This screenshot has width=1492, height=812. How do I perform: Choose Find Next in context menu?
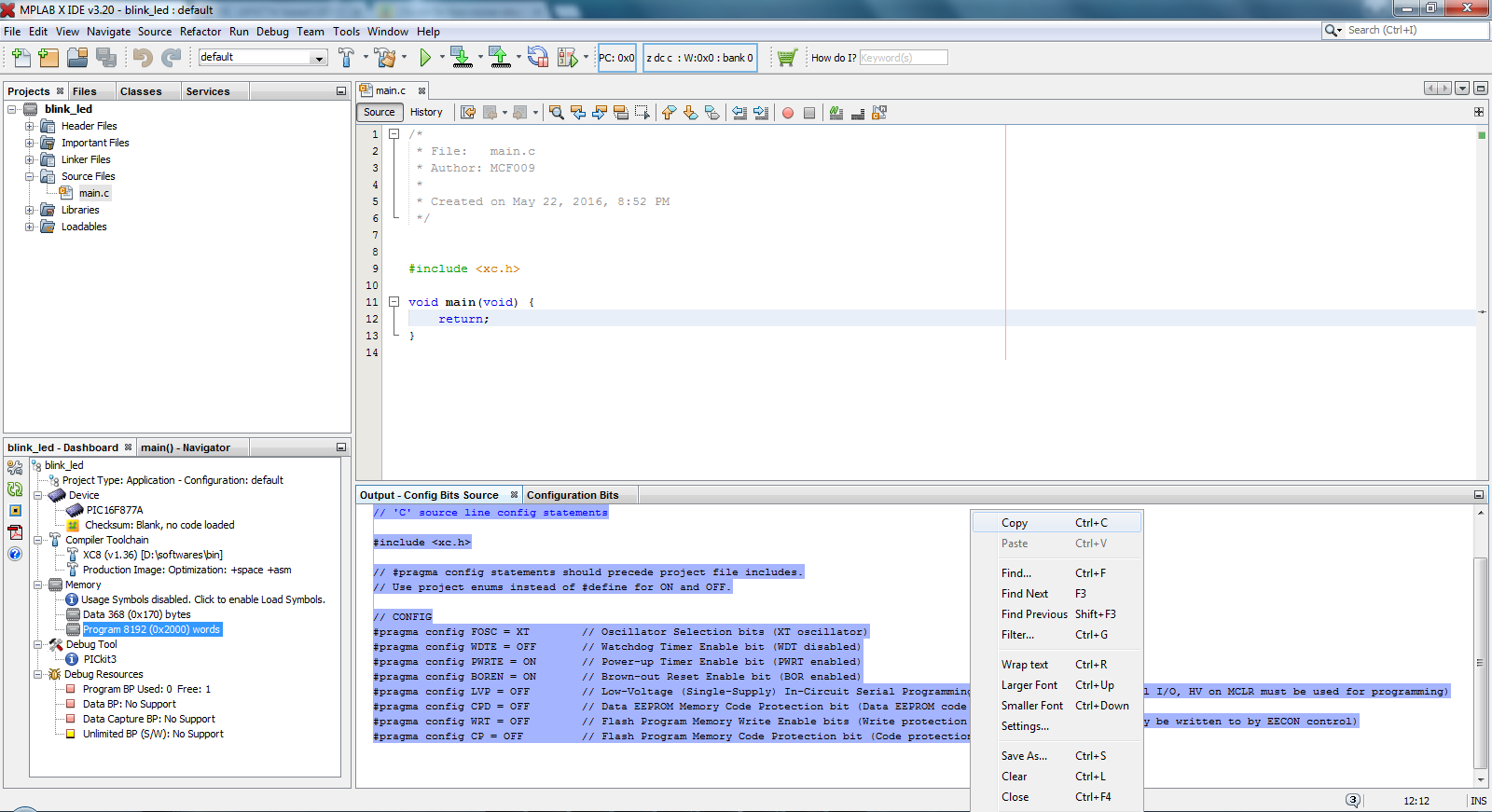1057,594
